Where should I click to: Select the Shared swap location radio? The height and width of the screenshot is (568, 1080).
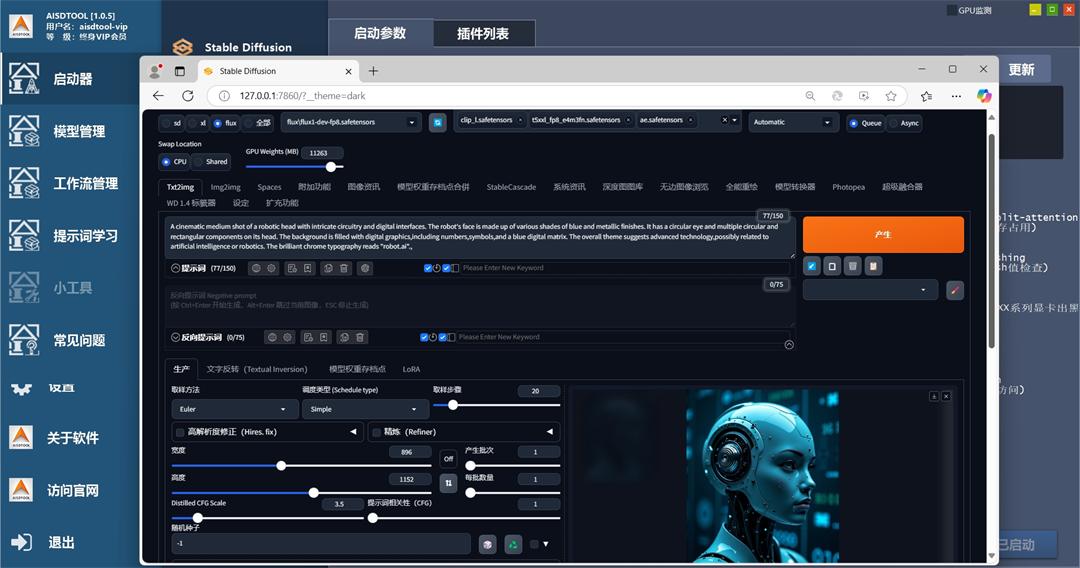tap(198, 161)
